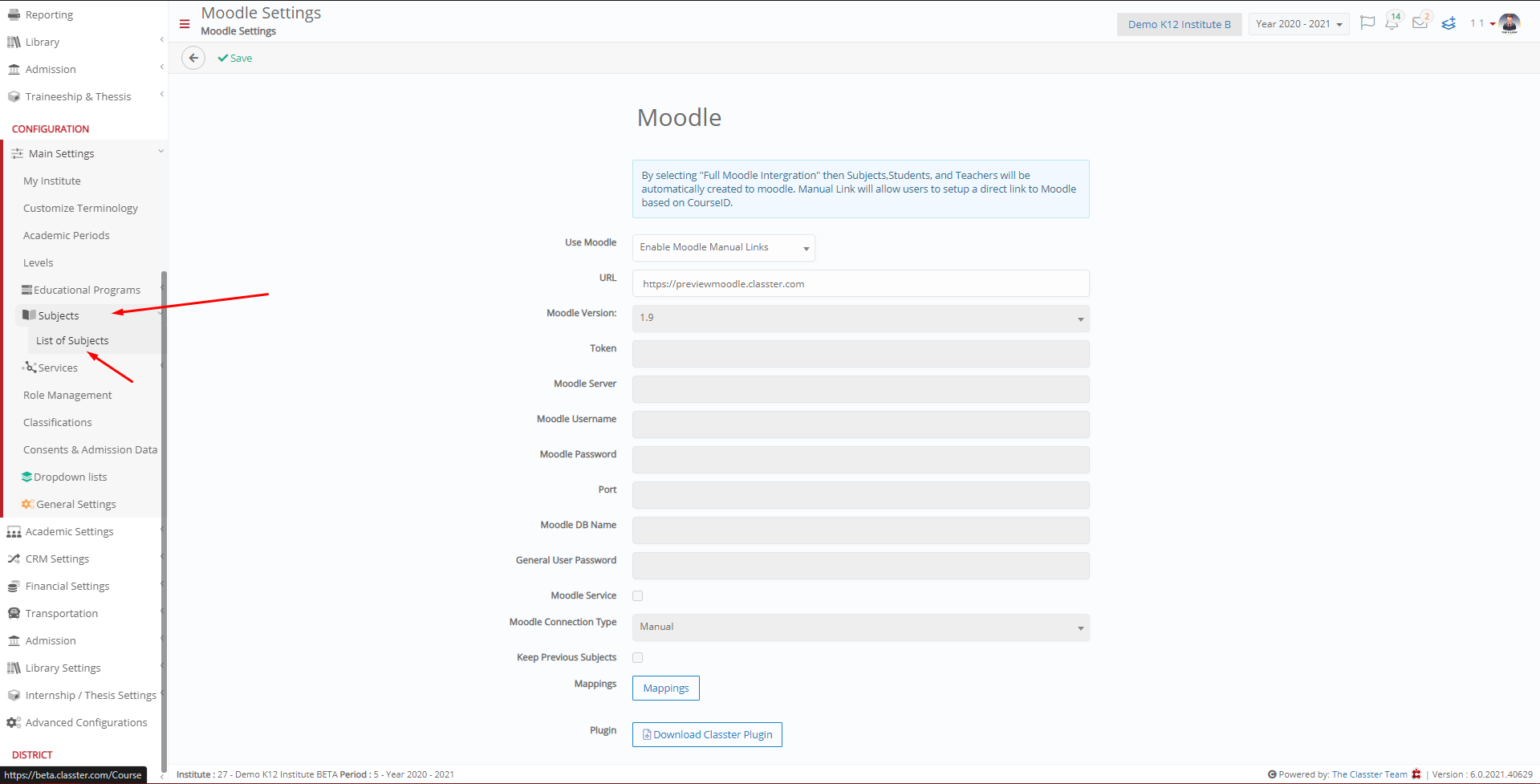This screenshot has height=784, width=1540.
Task: Save the Moodle settings
Action: (235, 58)
